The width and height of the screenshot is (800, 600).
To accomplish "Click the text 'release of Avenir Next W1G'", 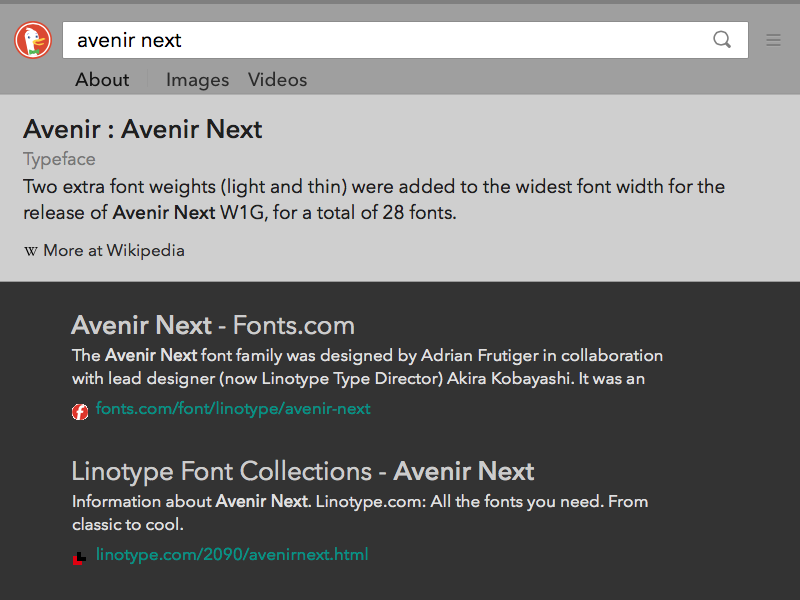I will [144, 213].
